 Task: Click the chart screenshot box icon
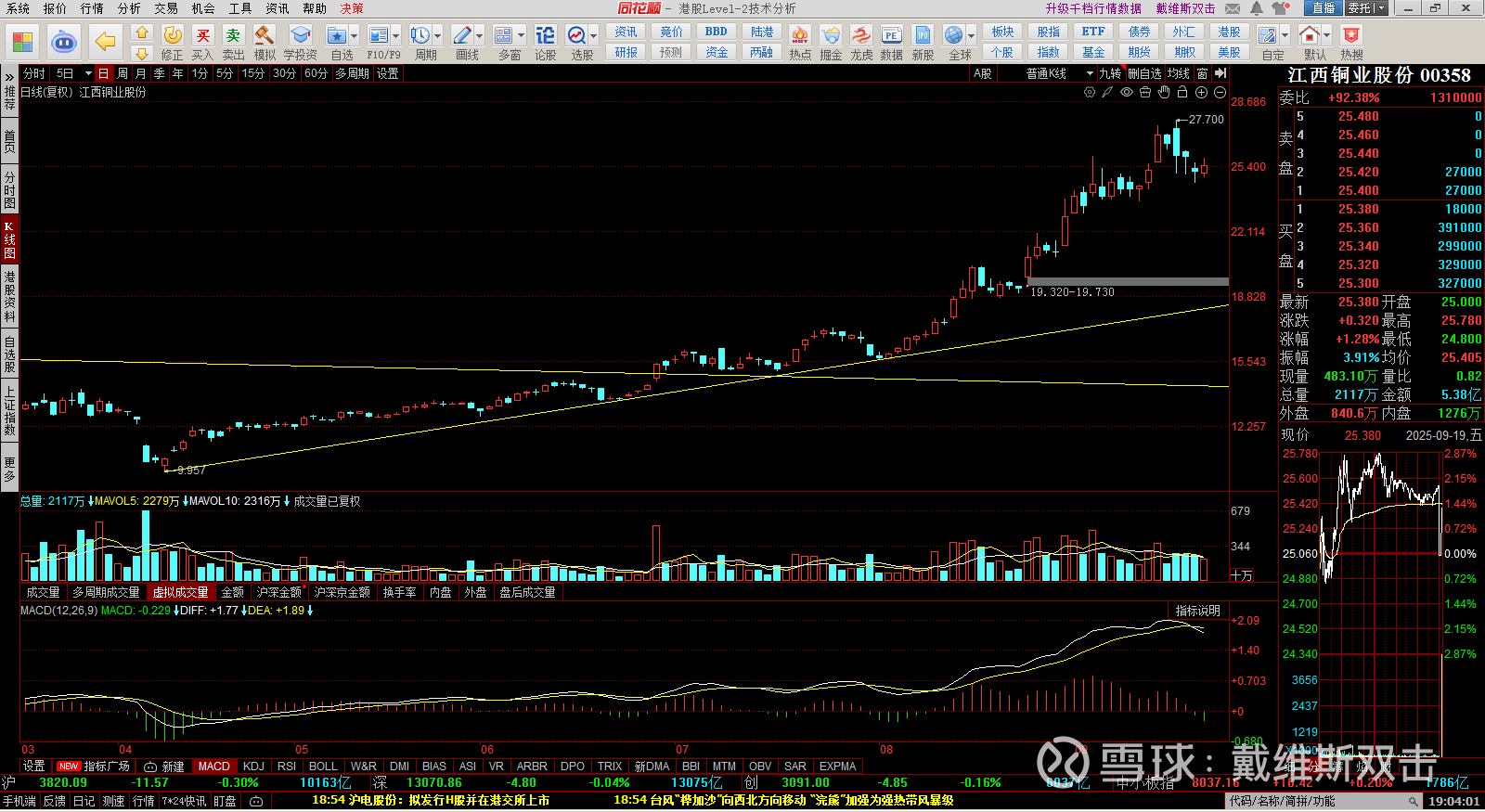pyautogui.click(x=1145, y=92)
